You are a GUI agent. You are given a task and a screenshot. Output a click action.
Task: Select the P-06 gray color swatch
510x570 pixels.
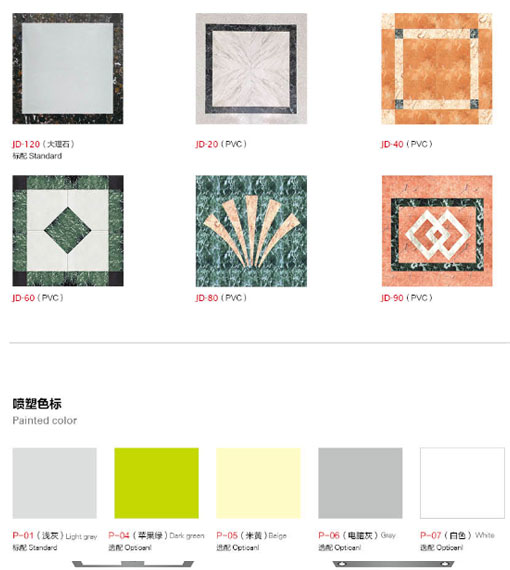pyautogui.click(x=360, y=483)
